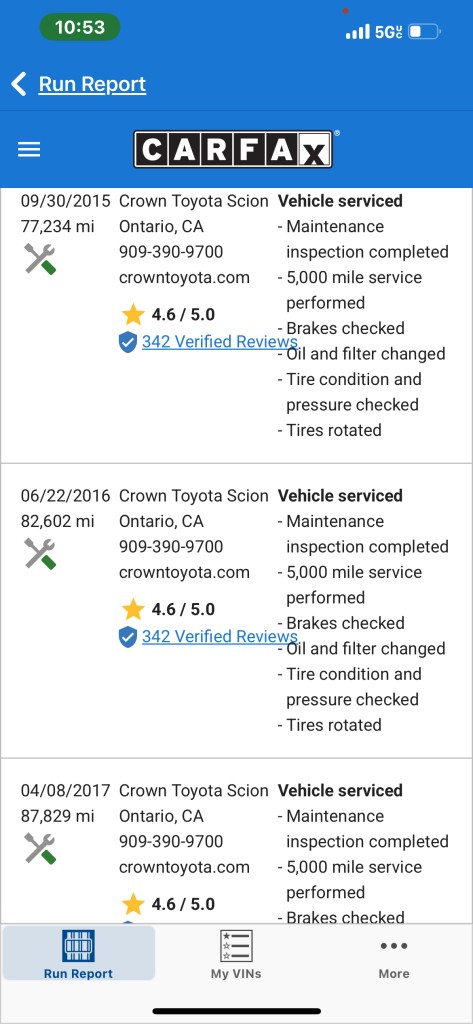Tap the gold star rating in first record
The image size is (473, 1024).
tap(133, 315)
